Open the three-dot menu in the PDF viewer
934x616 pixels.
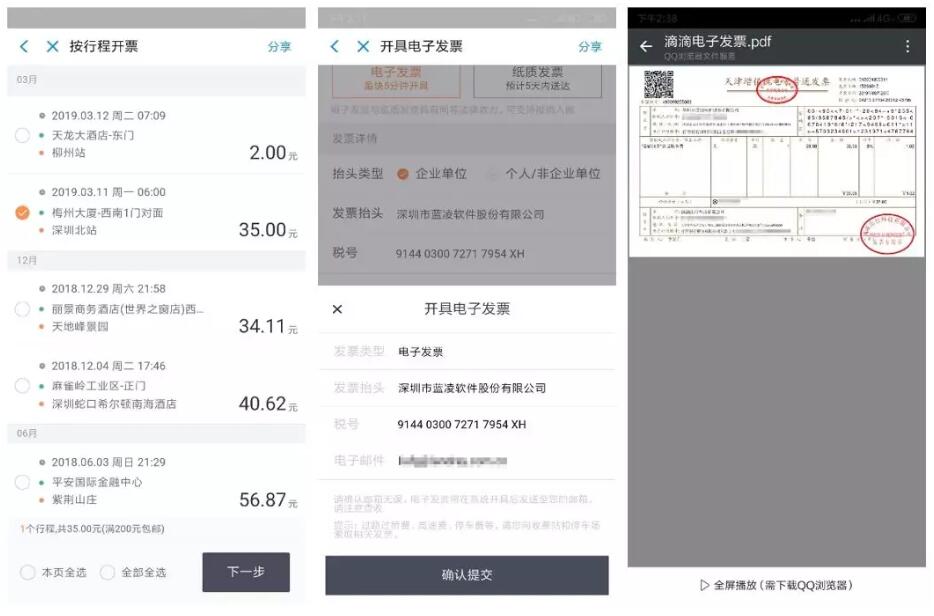tap(907, 46)
